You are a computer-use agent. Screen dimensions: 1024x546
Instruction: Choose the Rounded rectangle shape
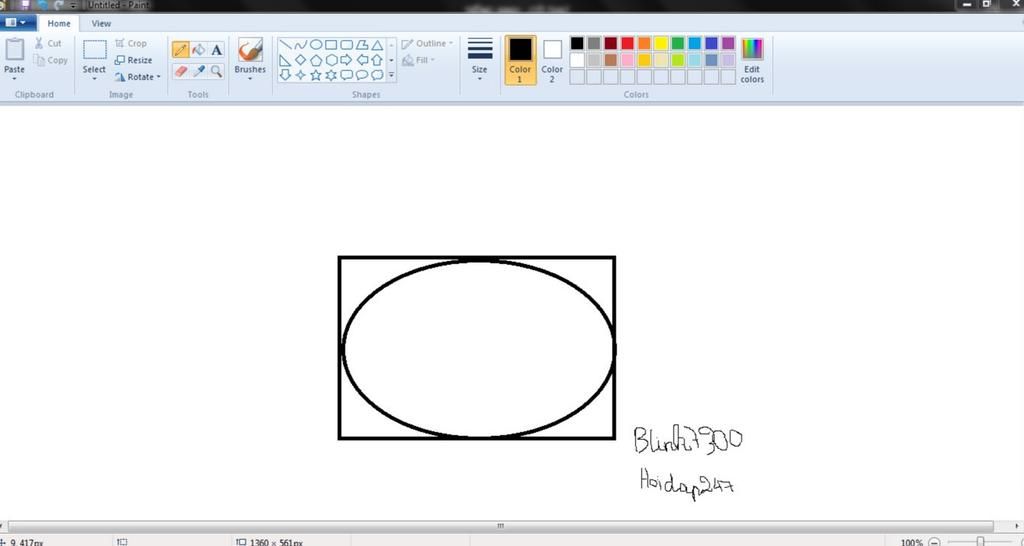click(347, 45)
